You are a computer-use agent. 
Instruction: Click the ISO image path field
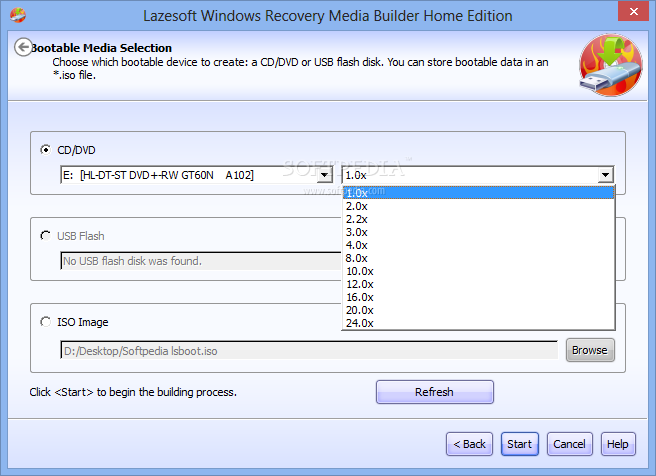309,350
